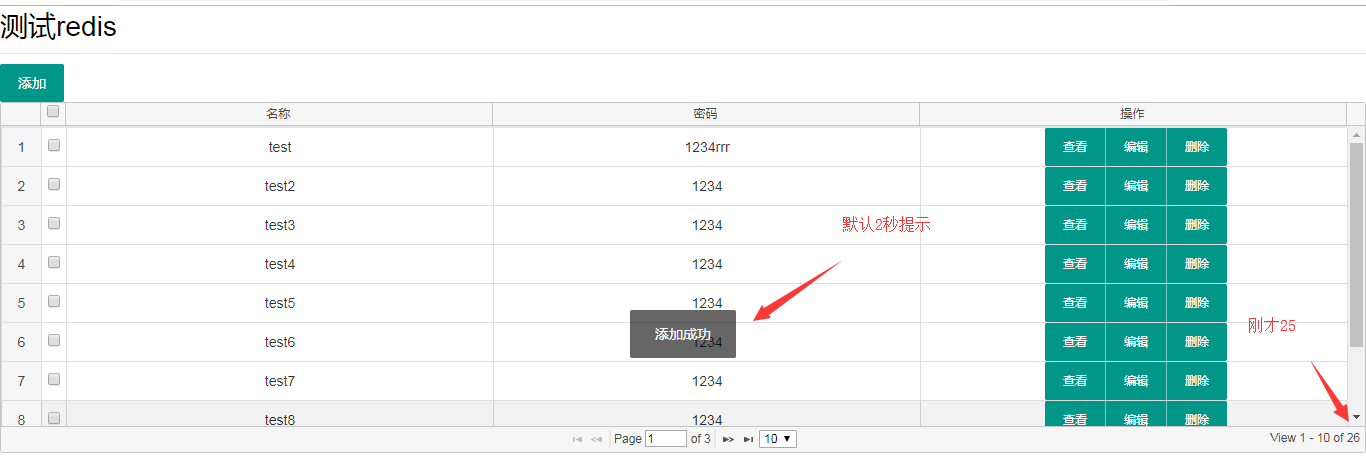The height and width of the screenshot is (473, 1366).
Task: Click the vertical scrollbar thumb
Action: pyautogui.click(x=1357, y=245)
